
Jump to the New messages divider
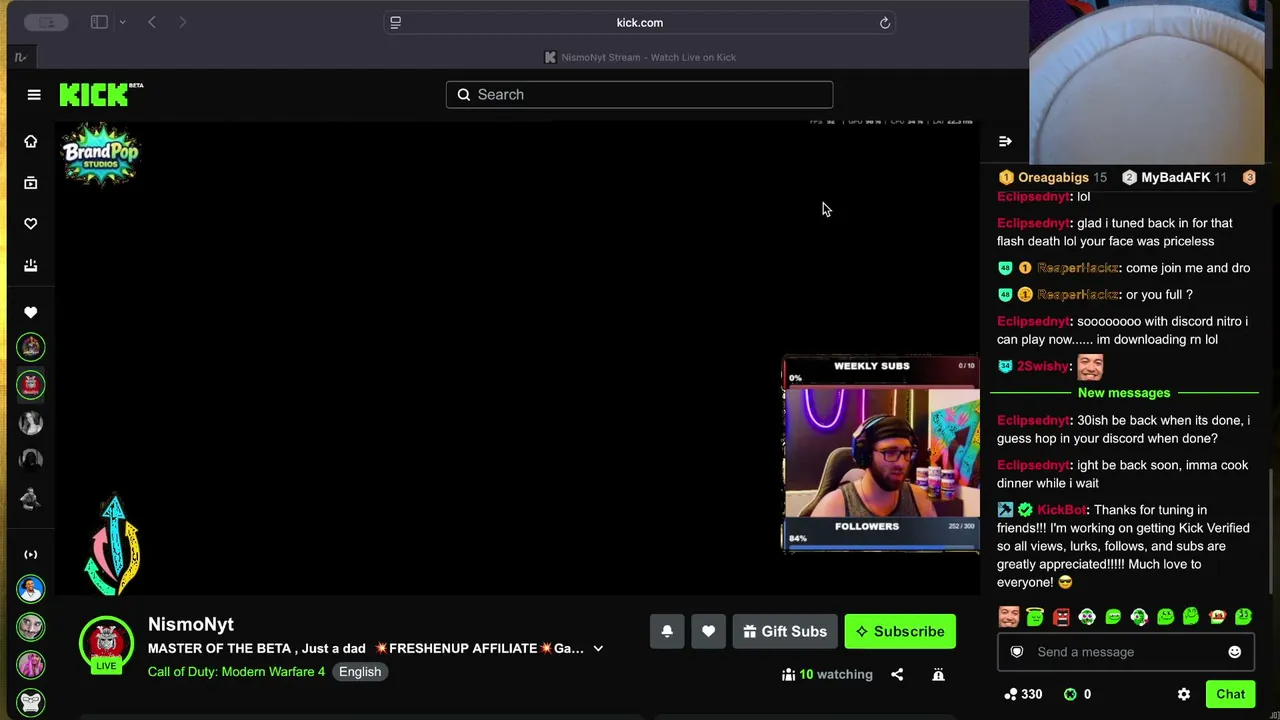1124,393
